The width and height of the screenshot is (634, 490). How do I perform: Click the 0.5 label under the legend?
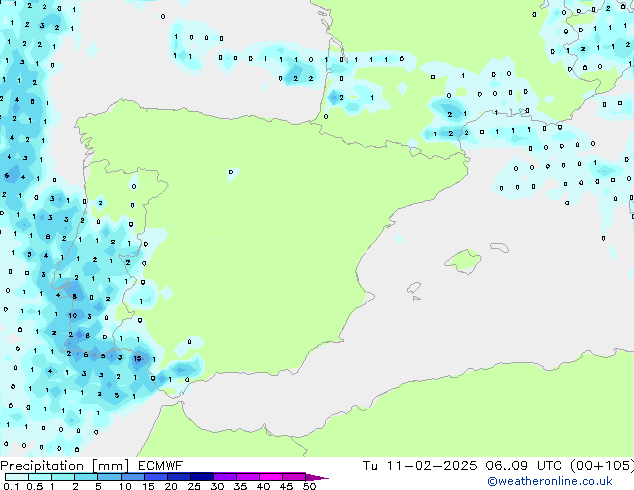click(33, 487)
